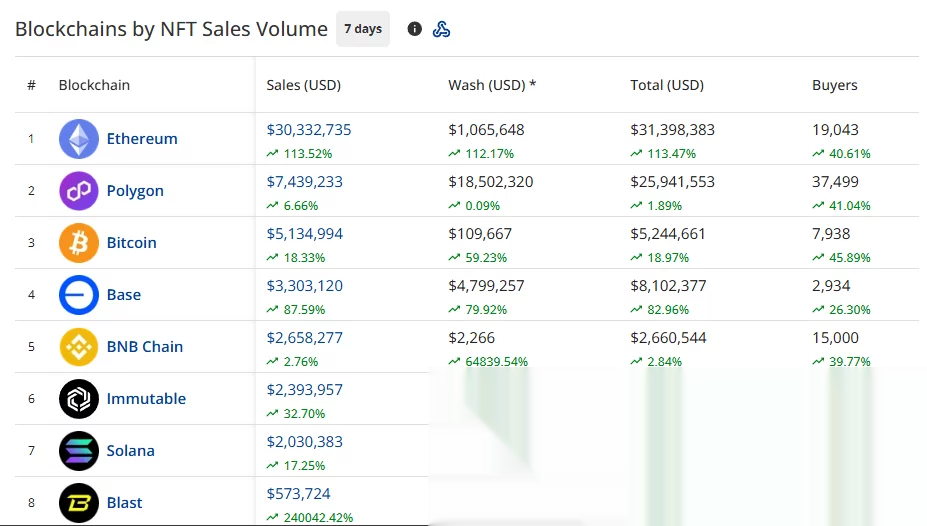Click the Ethereum logo icon
The image size is (927, 526).
coord(79,139)
